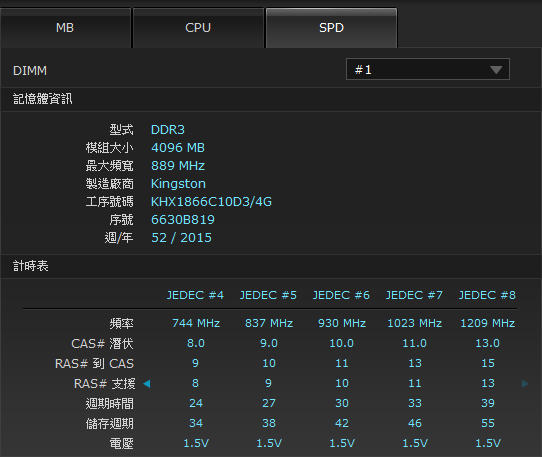Click the DIMM dropdown arrow
542x457 pixels.
point(496,70)
